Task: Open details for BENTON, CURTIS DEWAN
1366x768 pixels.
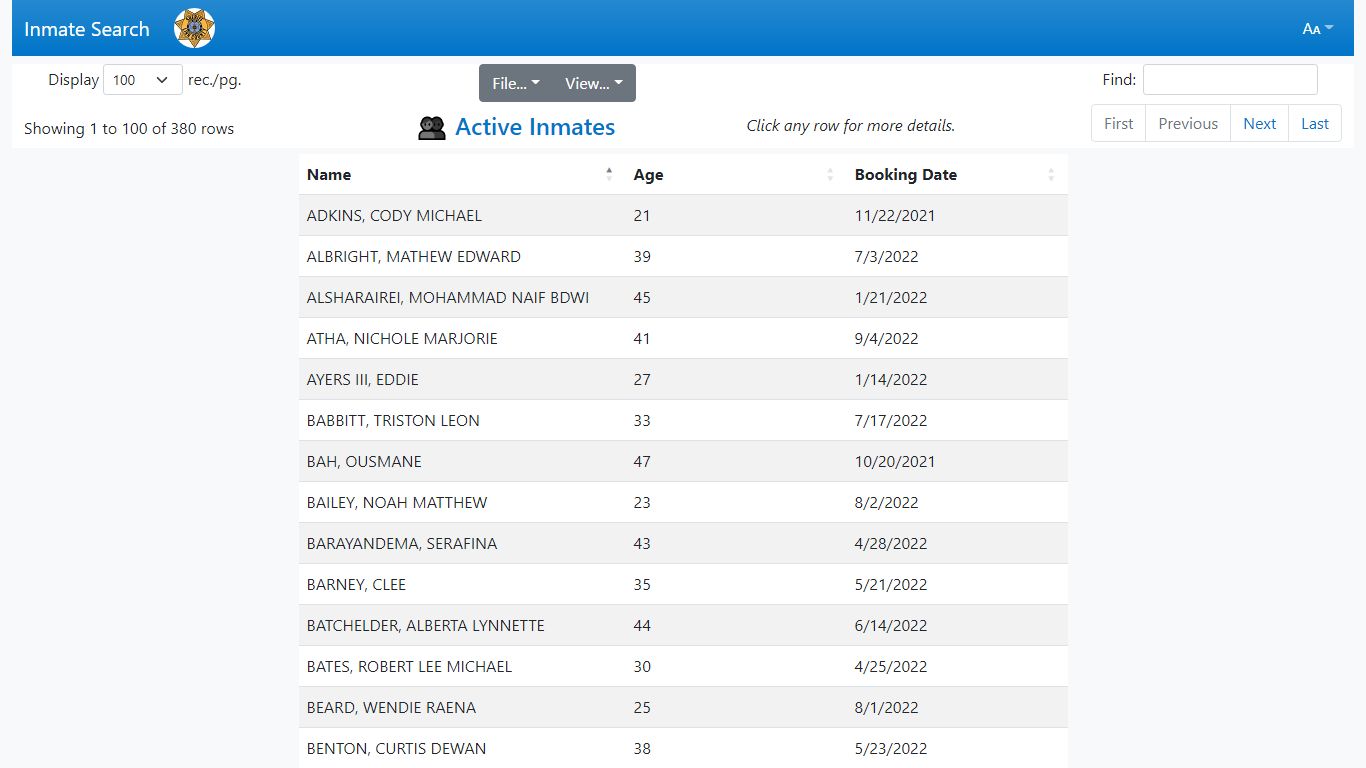Action: (683, 748)
